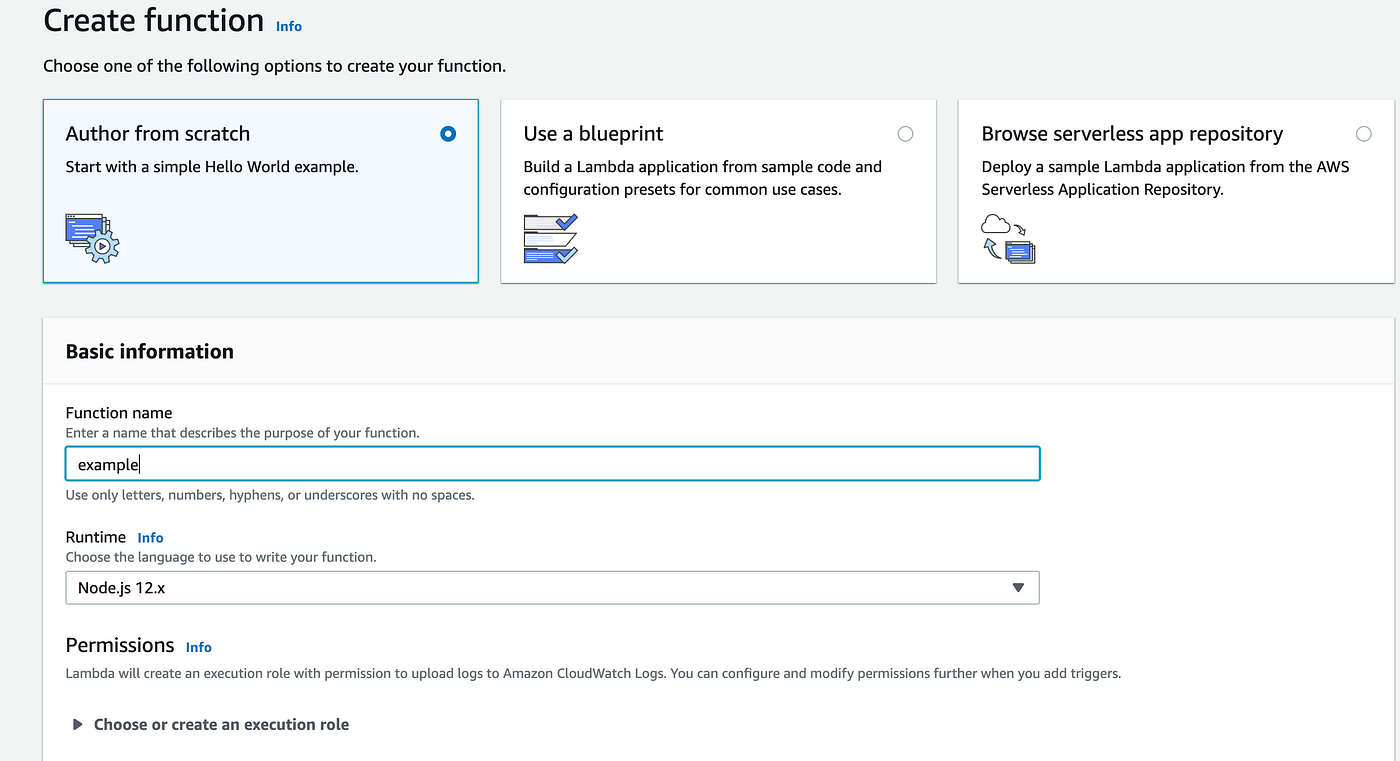This screenshot has height=761, width=1400.
Task: Select the Browse serverless app repository radio button
Action: pos(1363,133)
